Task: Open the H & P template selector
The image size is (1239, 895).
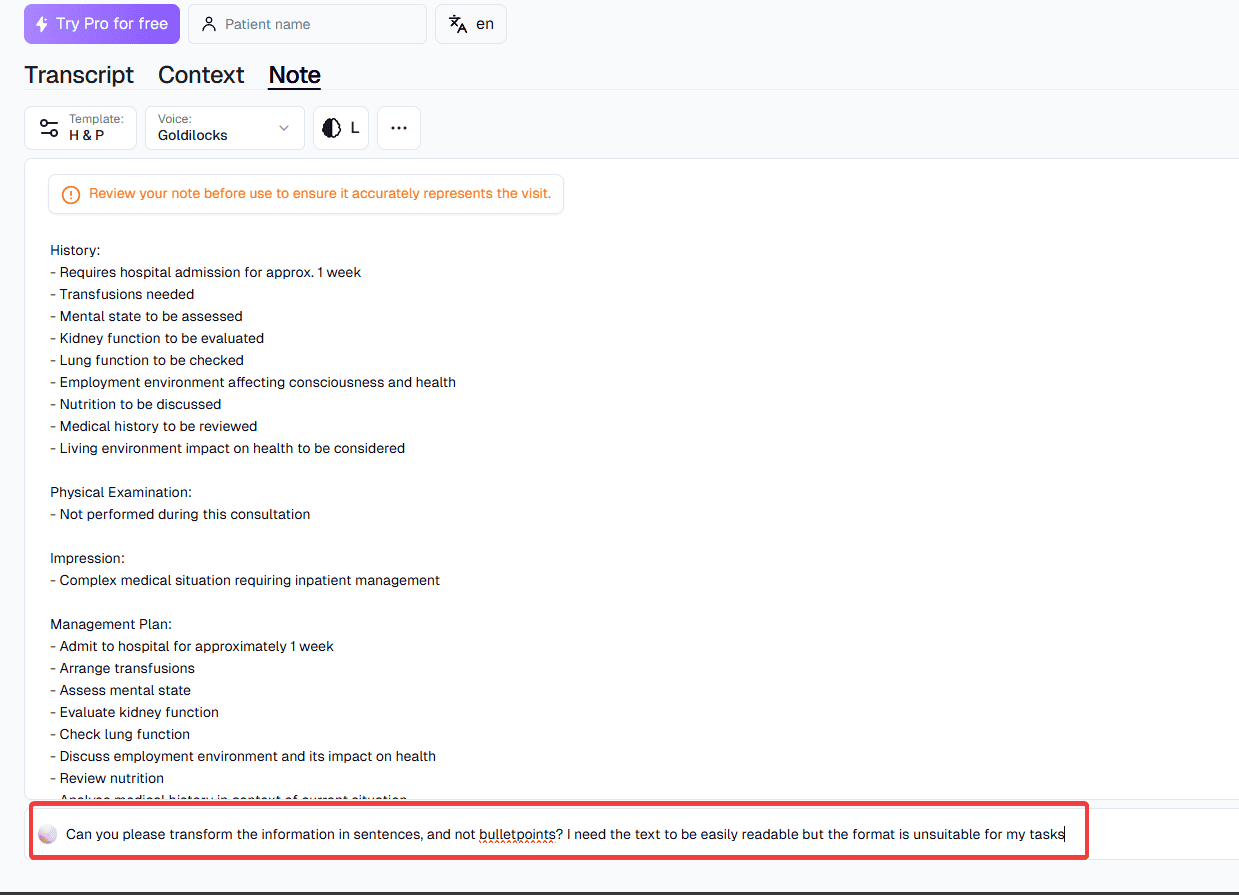Action: pos(81,128)
